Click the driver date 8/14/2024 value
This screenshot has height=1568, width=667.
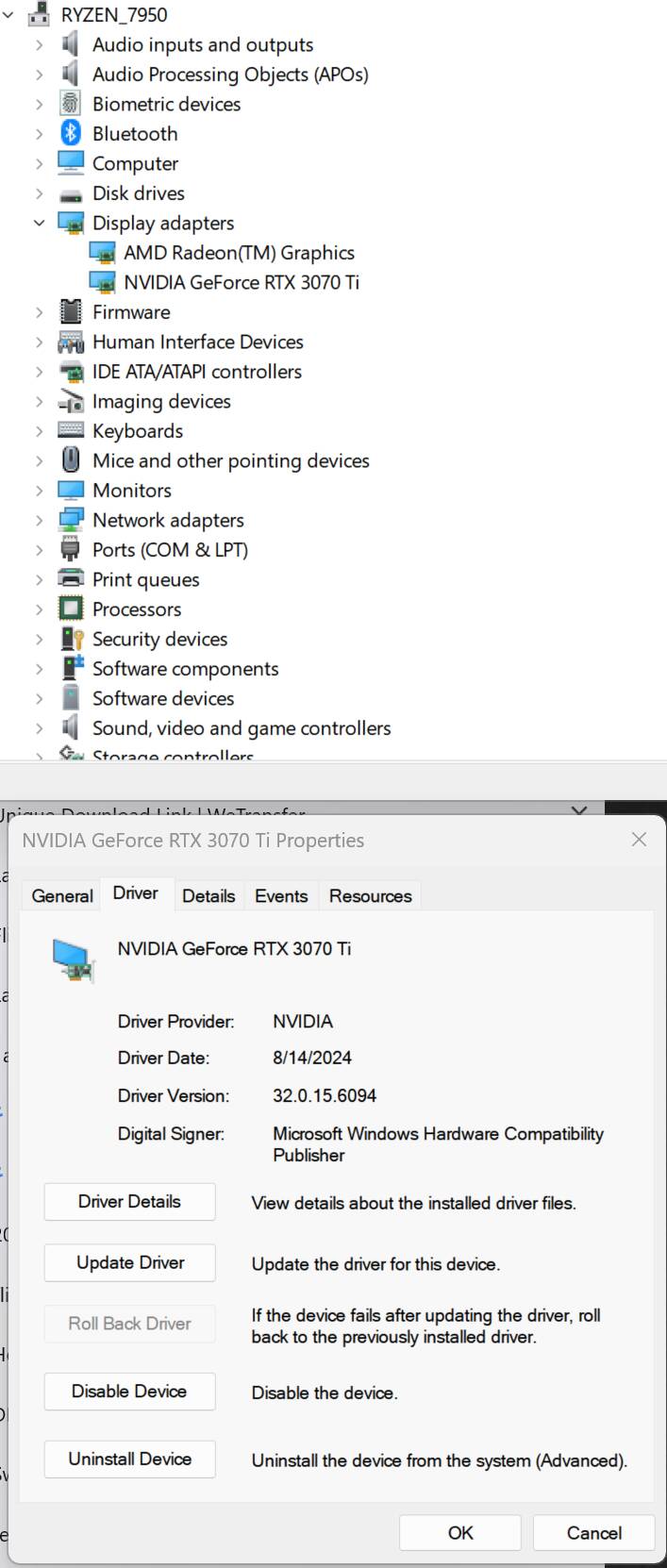[x=312, y=1058]
